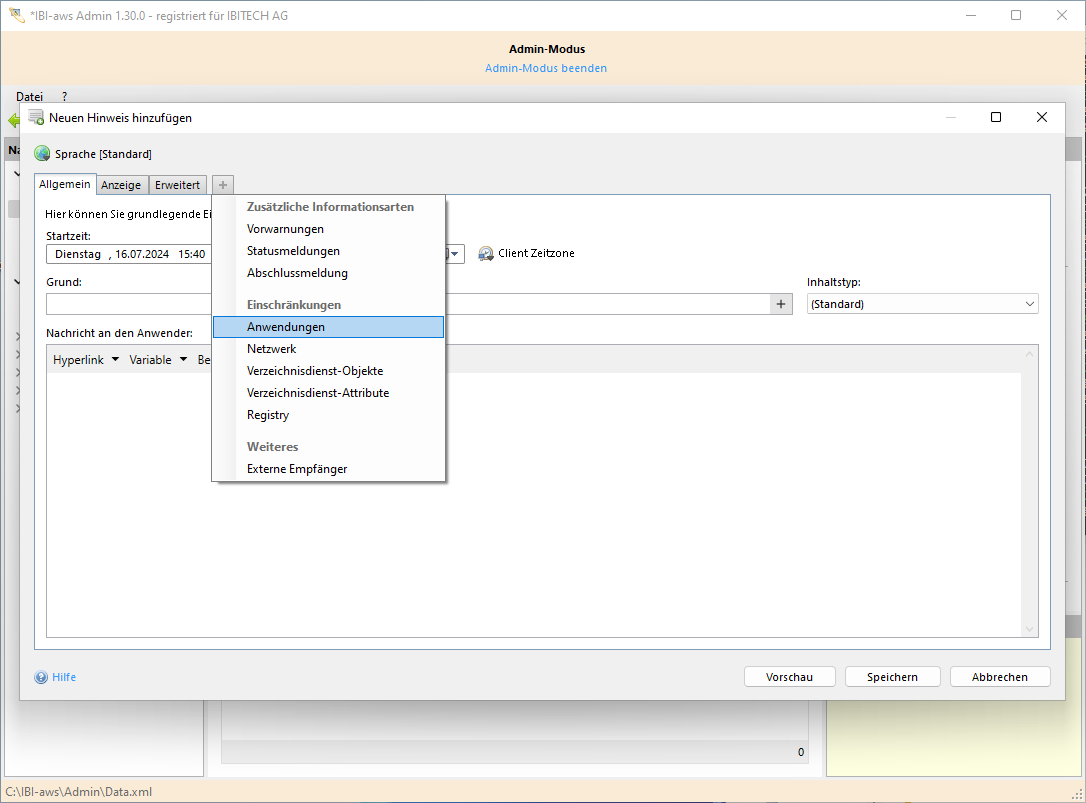Switch to the Erweitert tab
Image resolution: width=1086 pixels, height=803 pixels.
pos(177,185)
